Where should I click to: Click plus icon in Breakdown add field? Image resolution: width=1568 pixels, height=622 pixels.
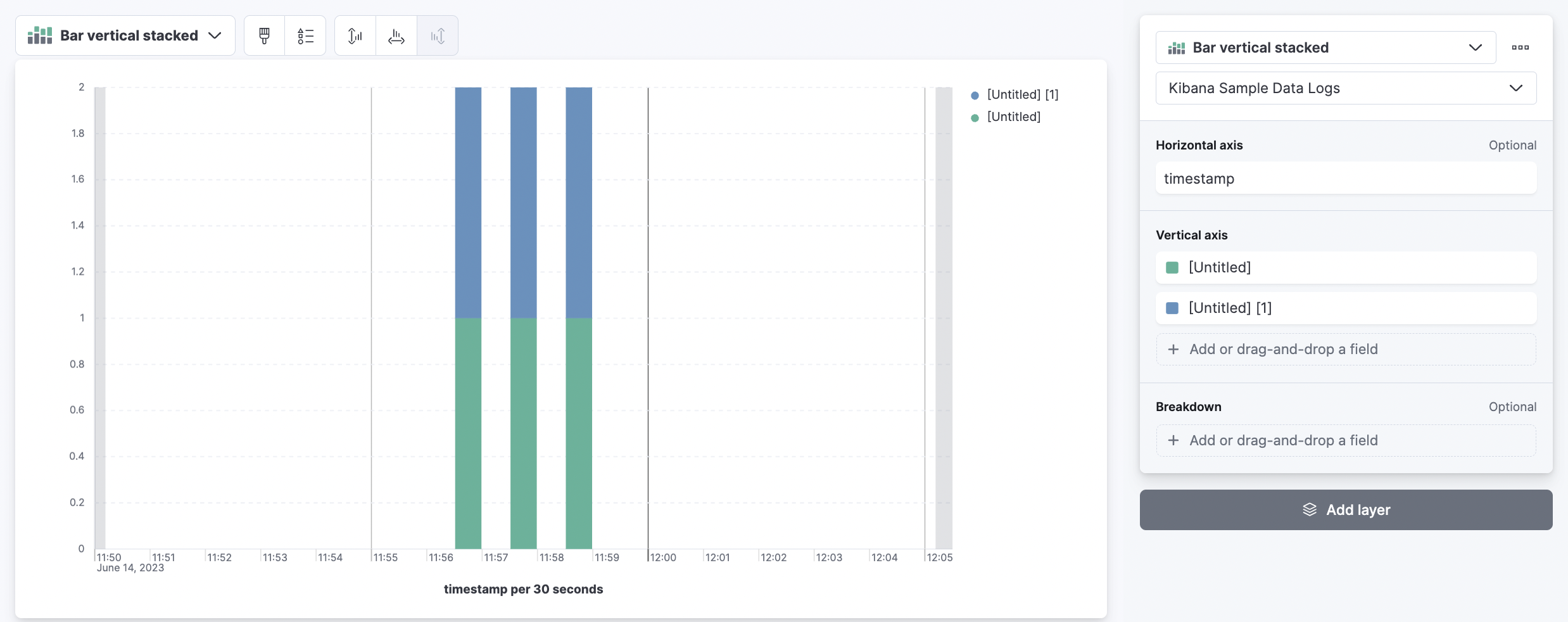pos(1173,440)
